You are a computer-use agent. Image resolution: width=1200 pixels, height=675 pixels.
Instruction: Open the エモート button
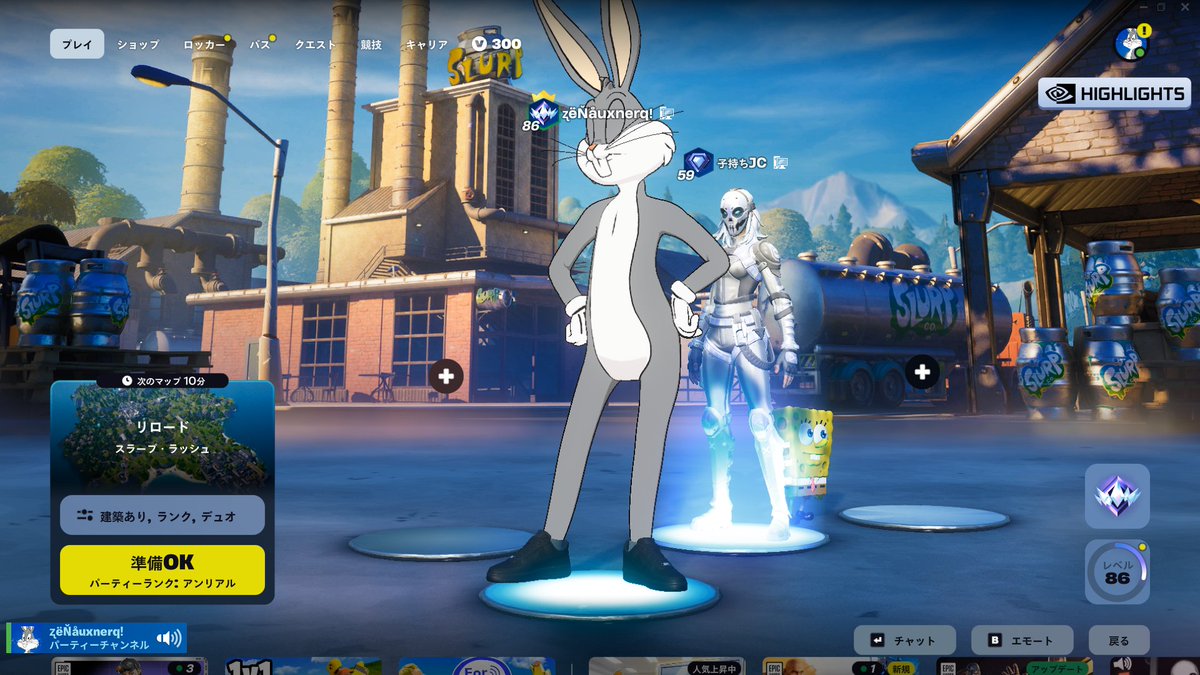point(1022,641)
